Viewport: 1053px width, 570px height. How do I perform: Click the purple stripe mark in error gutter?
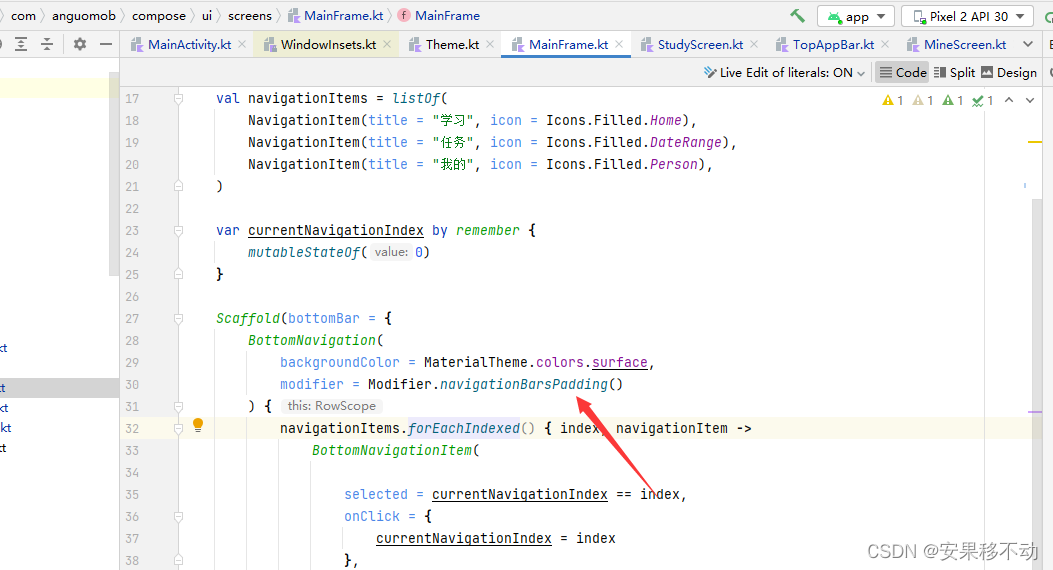click(x=1034, y=412)
